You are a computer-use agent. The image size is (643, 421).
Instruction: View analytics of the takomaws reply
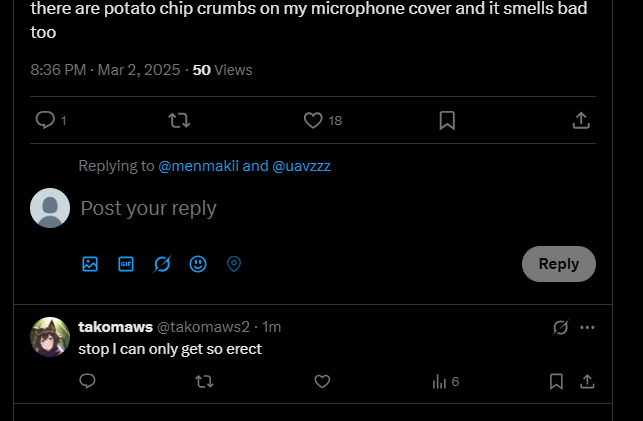click(x=445, y=381)
